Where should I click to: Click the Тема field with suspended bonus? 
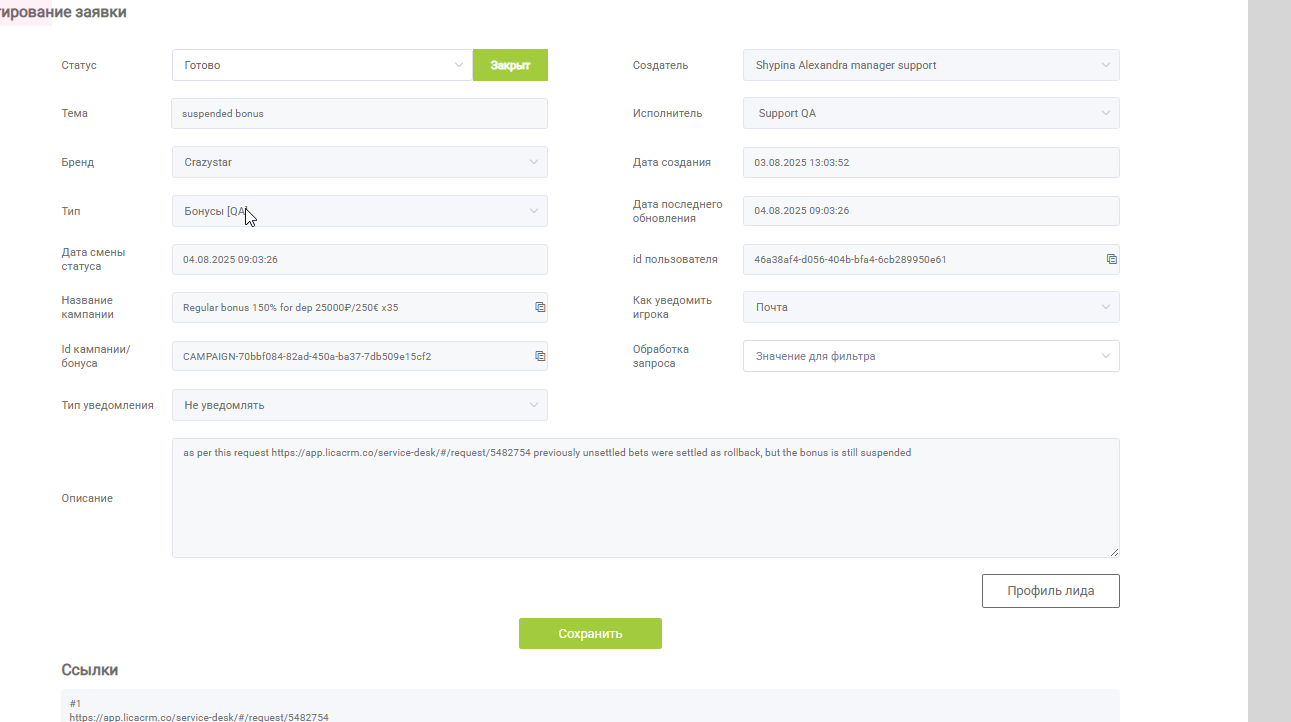tap(360, 113)
